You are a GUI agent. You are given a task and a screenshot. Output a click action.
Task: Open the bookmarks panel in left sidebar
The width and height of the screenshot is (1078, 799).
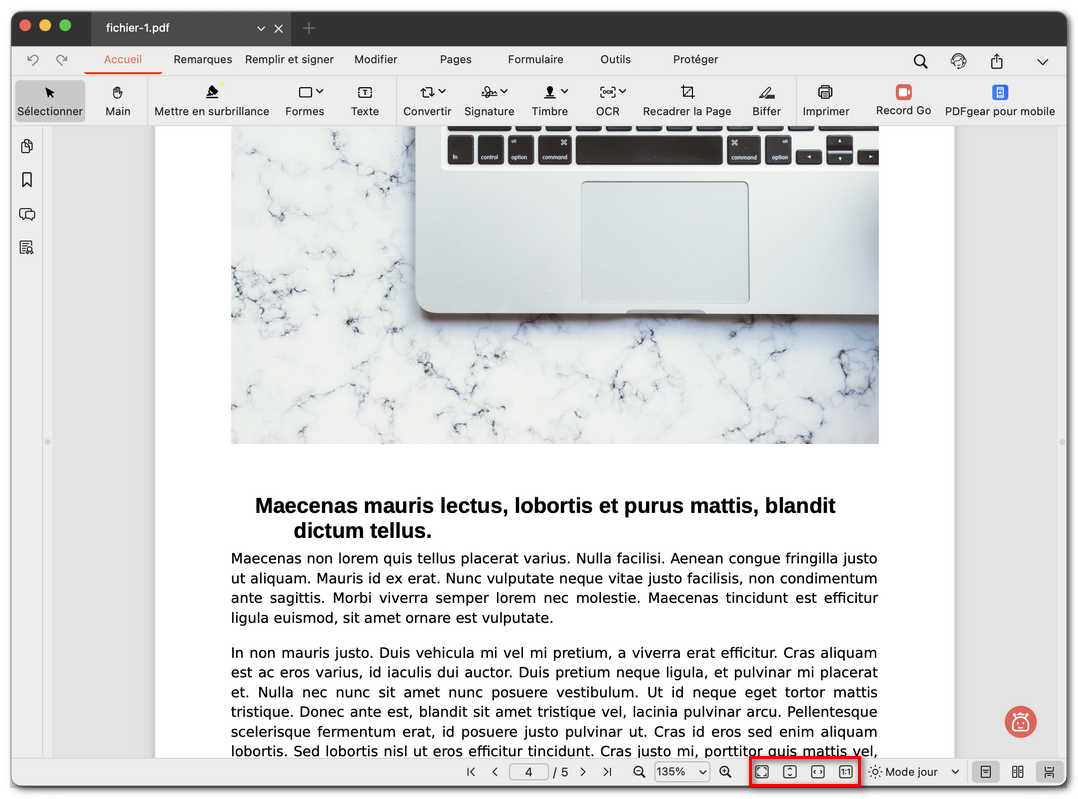pyautogui.click(x=27, y=180)
